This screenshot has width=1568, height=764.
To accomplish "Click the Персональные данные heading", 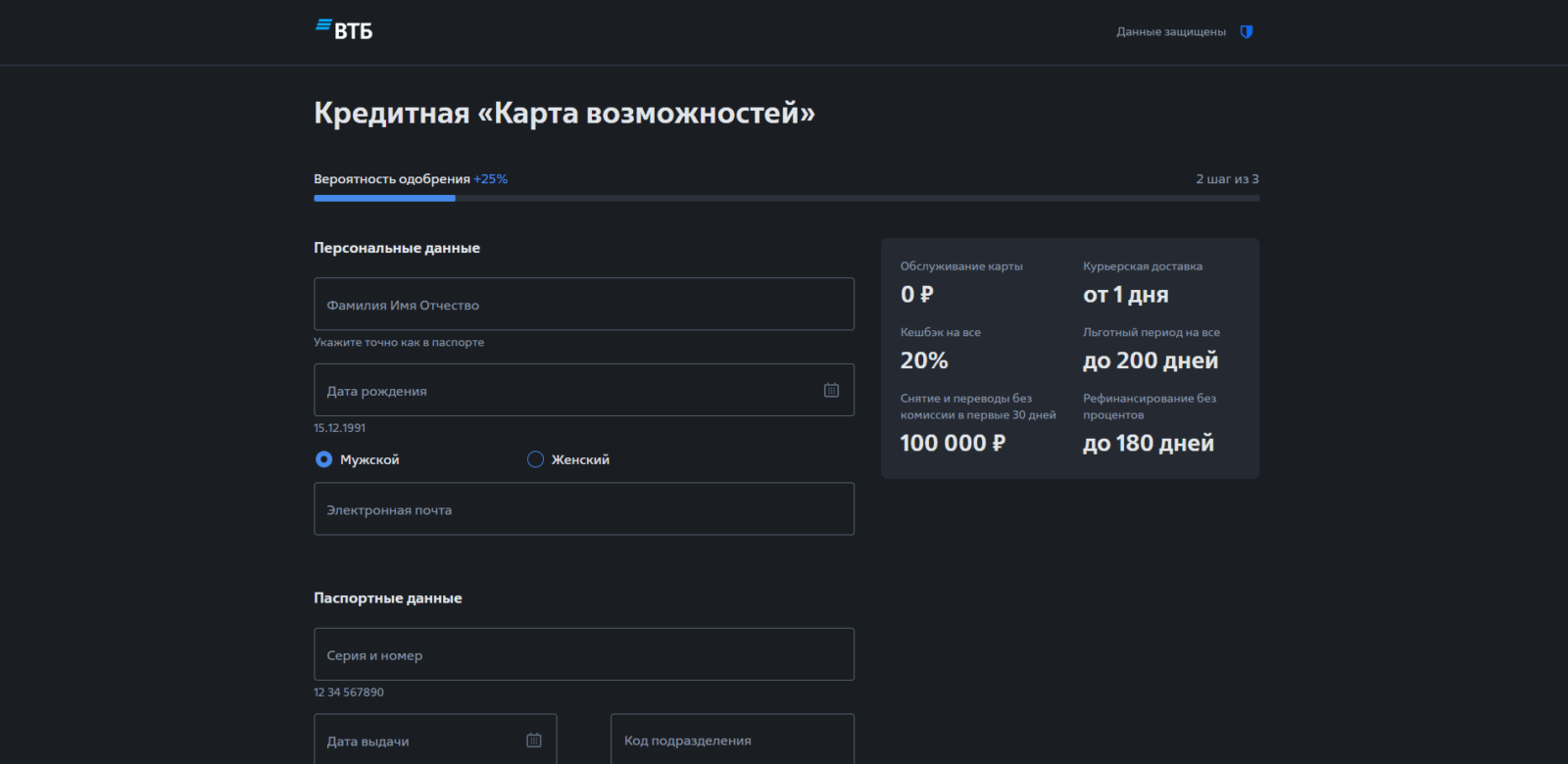I will (x=397, y=248).
